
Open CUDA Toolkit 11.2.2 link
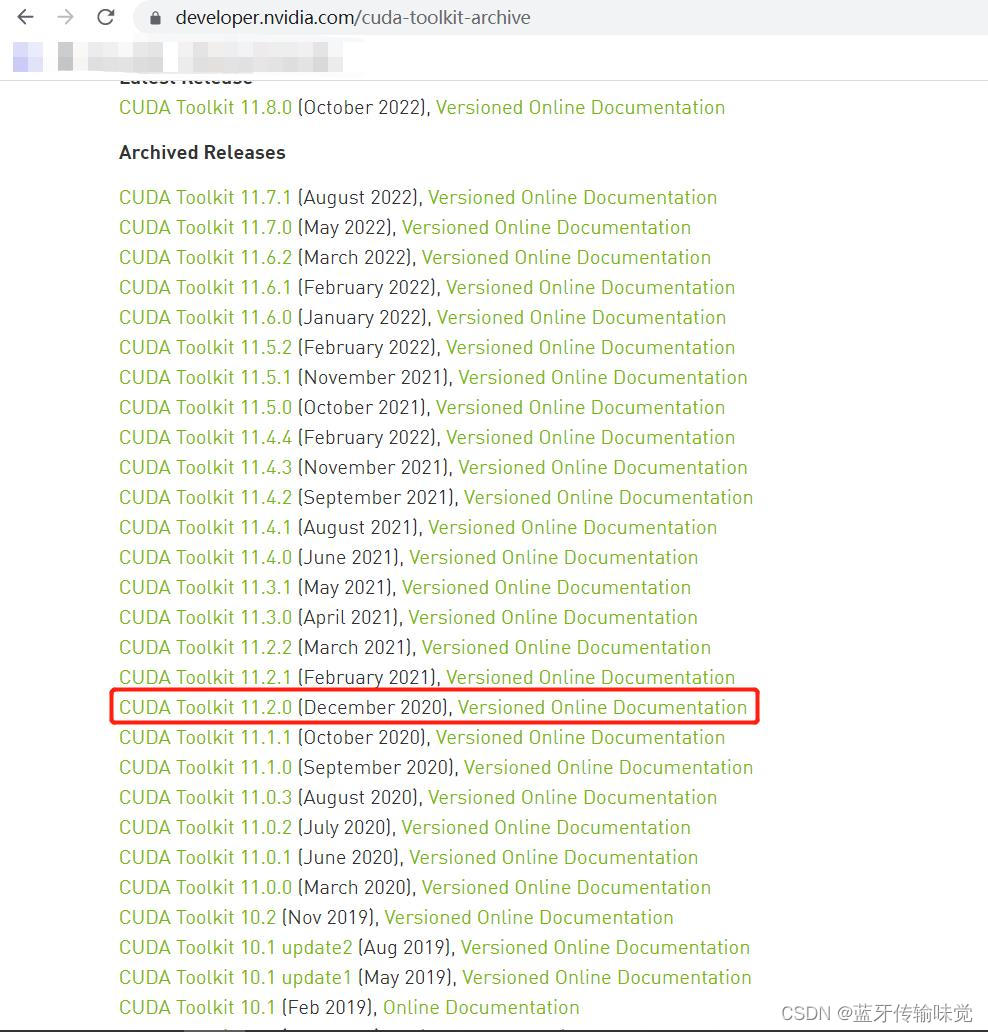[x=205, y=648]
